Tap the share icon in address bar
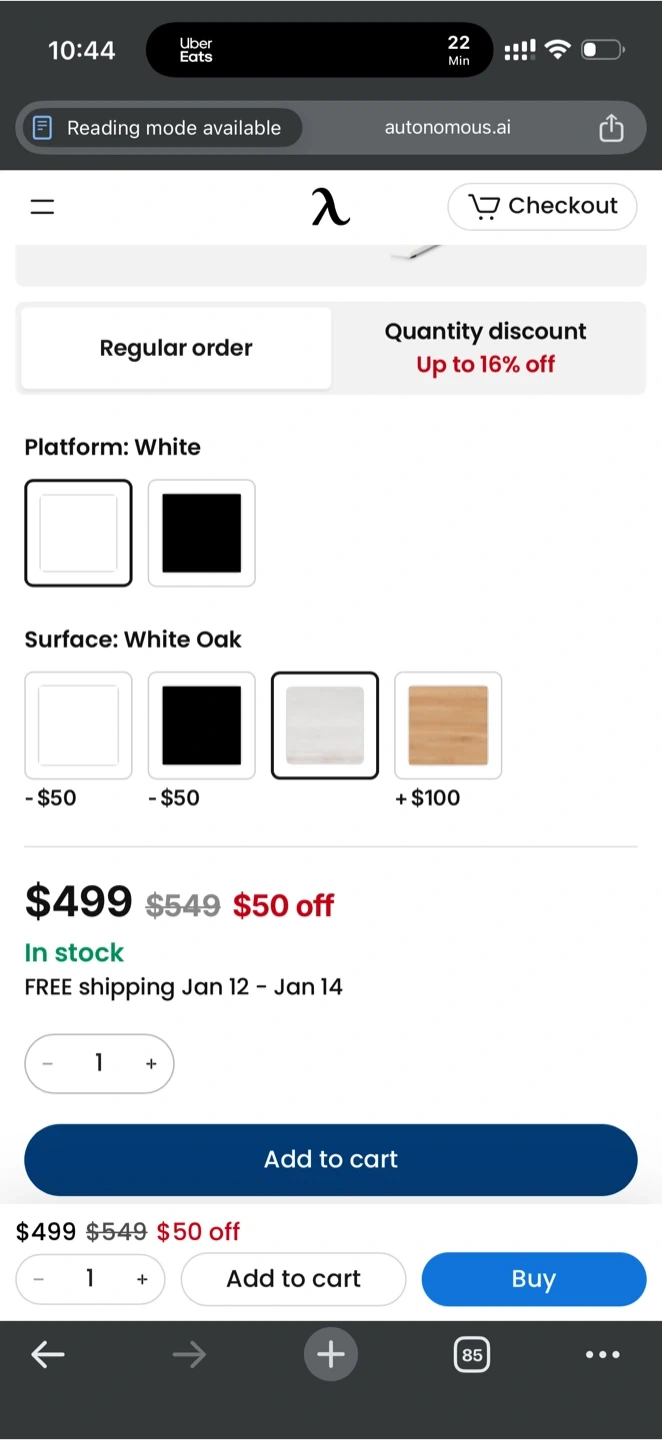The image size is (662, 1440). pyautogui.click(x=611, y=128)
